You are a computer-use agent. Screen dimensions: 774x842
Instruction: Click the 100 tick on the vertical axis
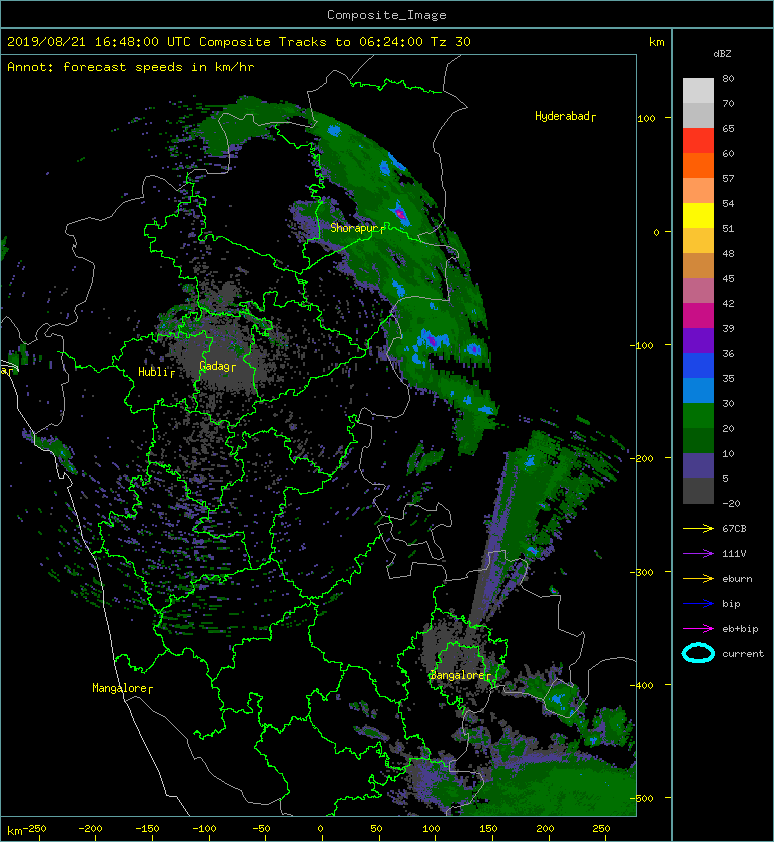(646, 119)
